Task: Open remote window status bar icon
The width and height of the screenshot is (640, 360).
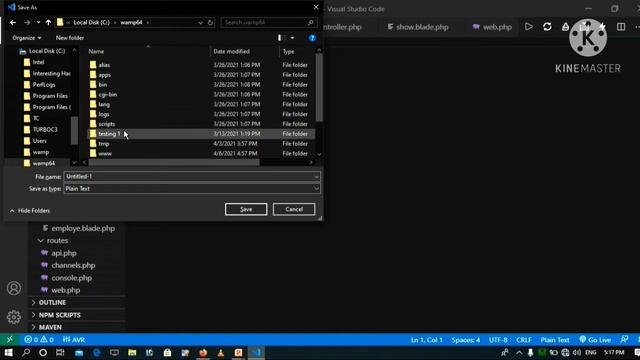Action: (10, 340)
